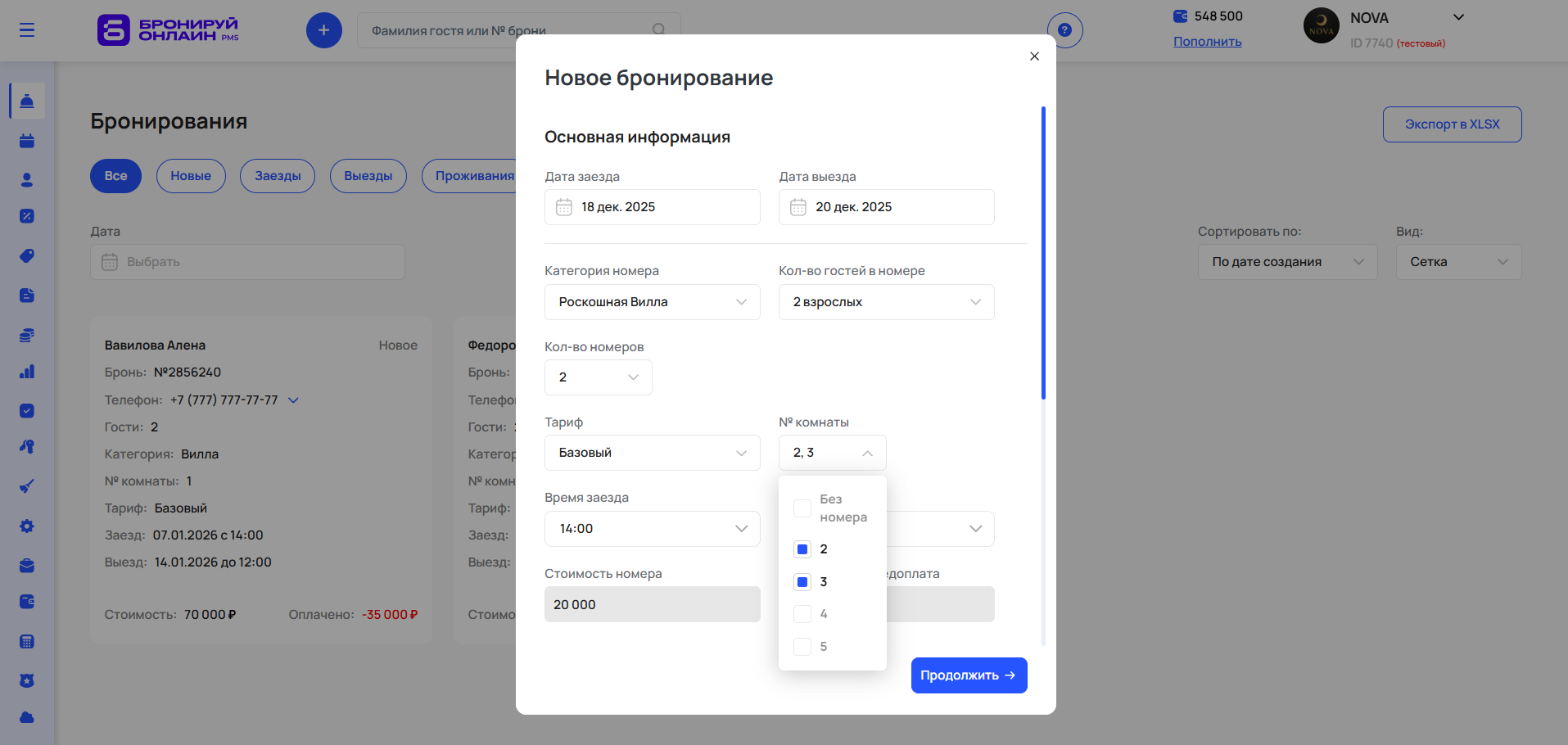1568x745 pixels.
Task: Open the bar chart statistics icon
Action: tap(27, 372)
